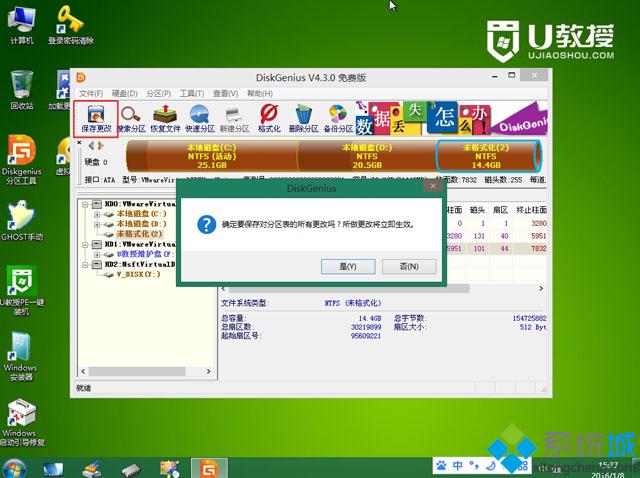The image size is (640, 478).
Task: Click the 删除分区 delete partition icon
Action: 303,119
